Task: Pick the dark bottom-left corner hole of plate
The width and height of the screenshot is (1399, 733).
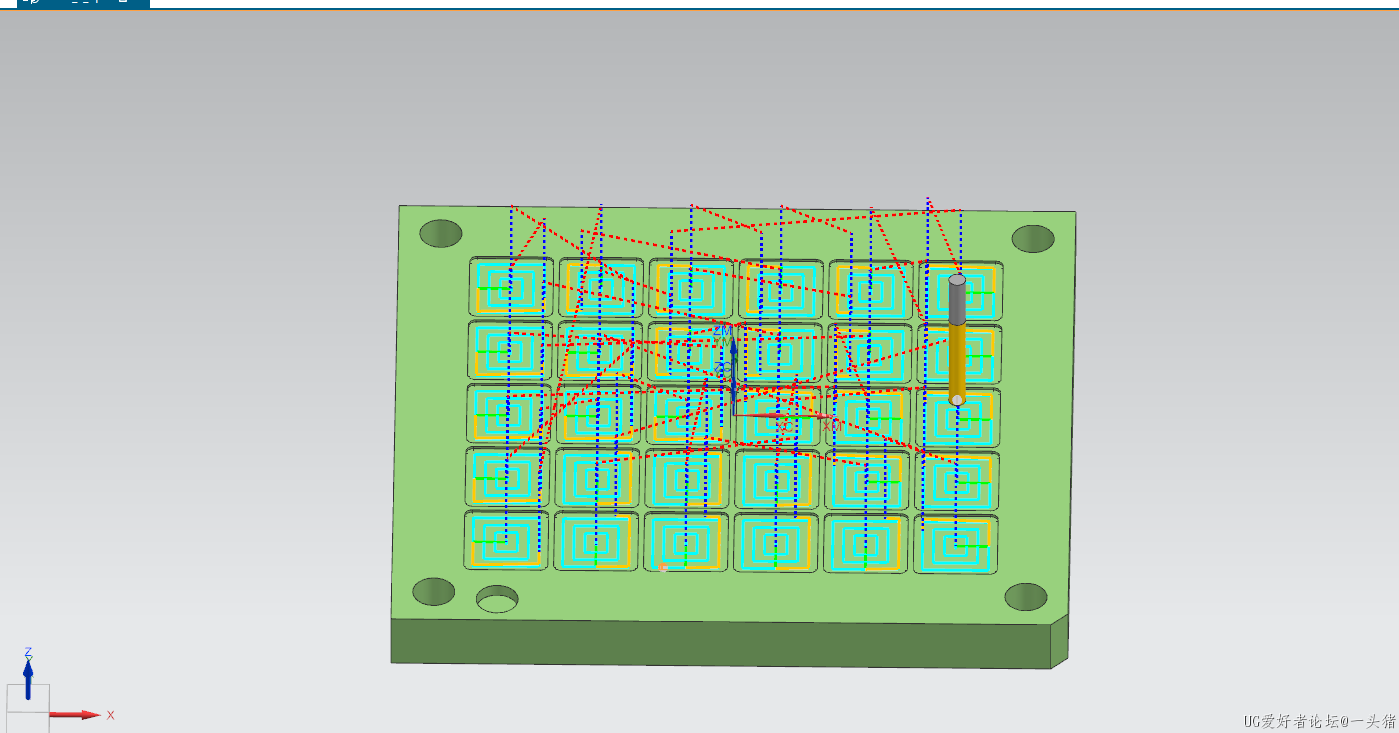Action: point(434,592)
